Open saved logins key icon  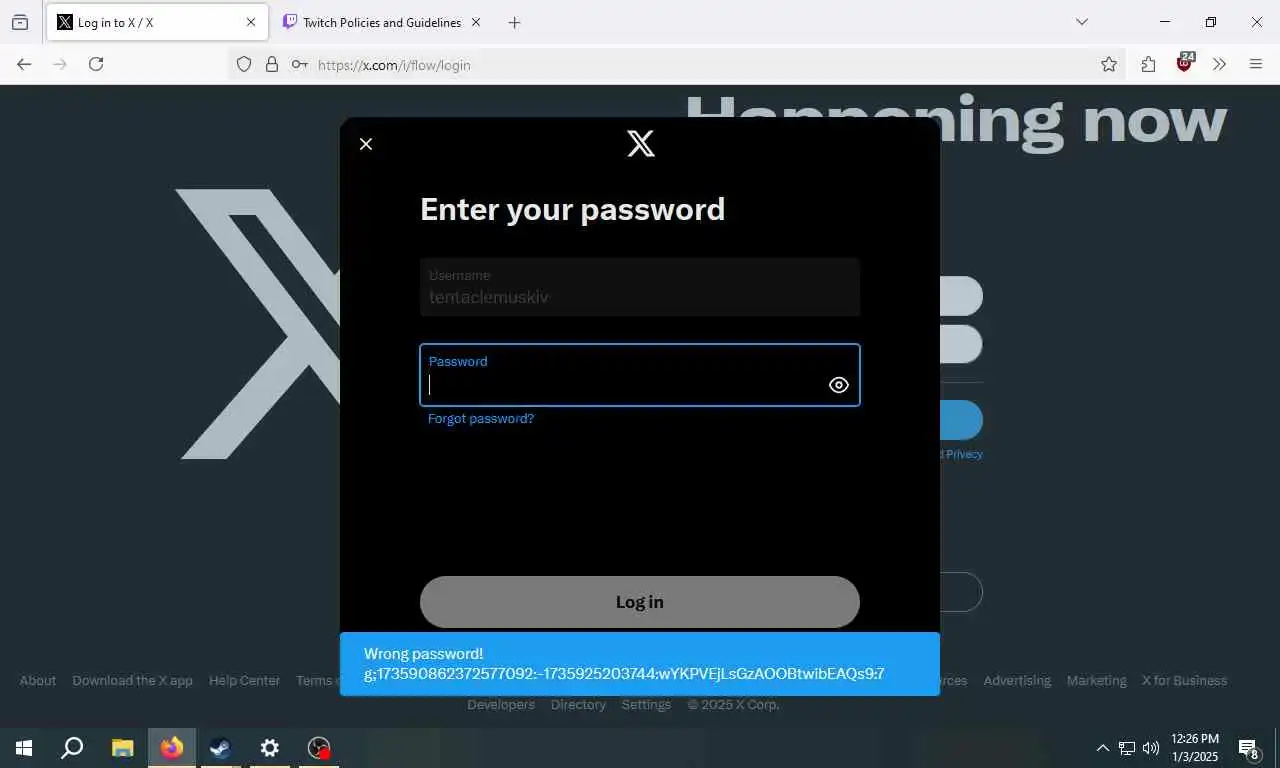pos(299,64)
